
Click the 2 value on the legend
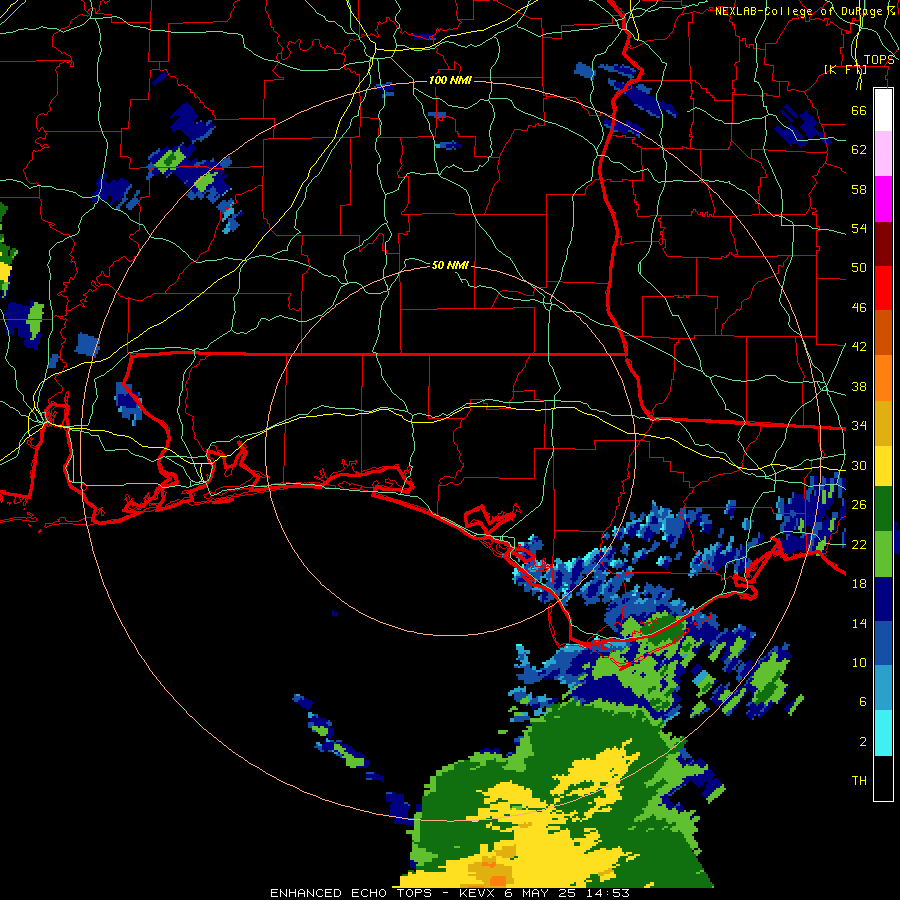point(862,742)
